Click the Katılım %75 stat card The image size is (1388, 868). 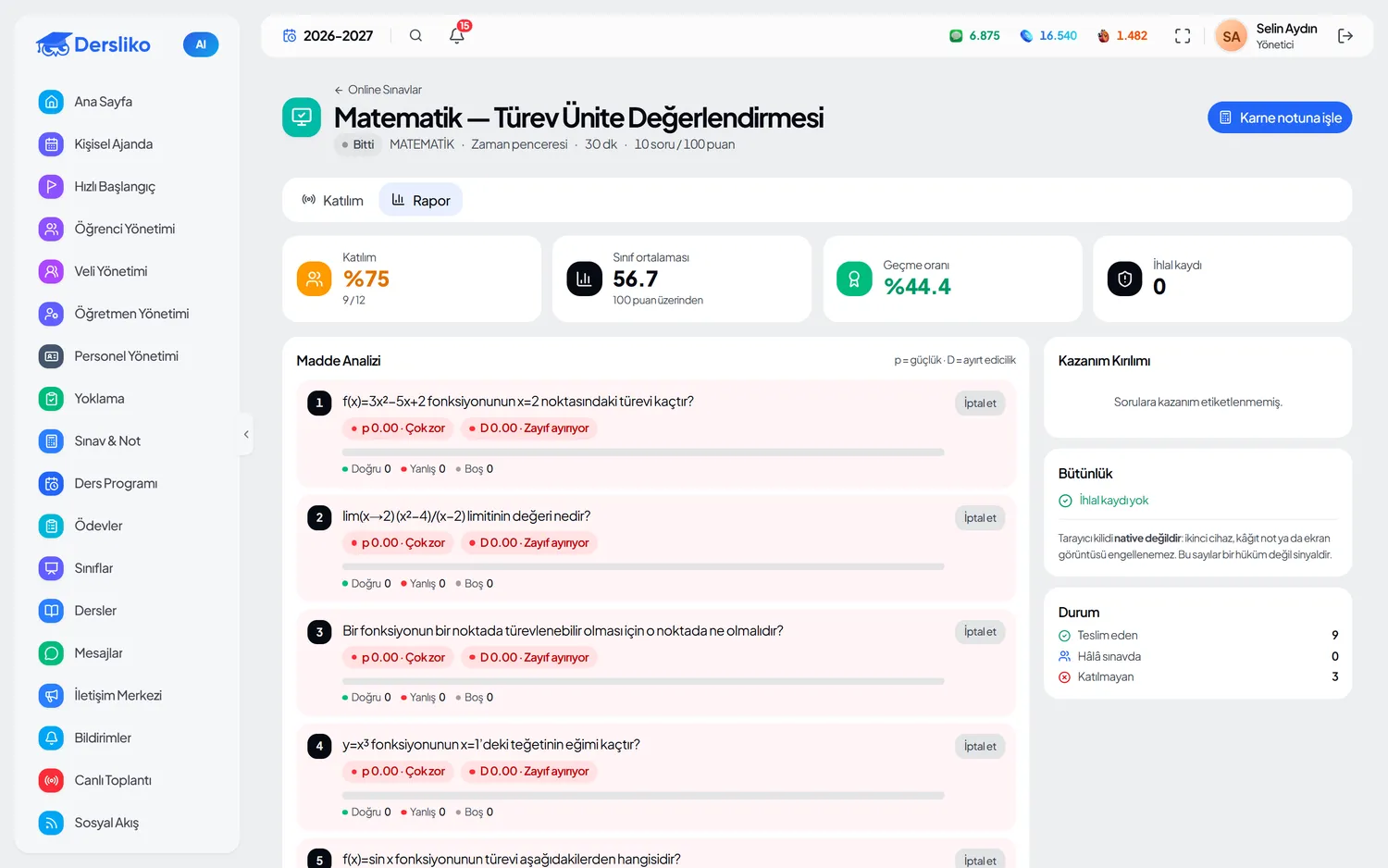click(x=412, y=279)
